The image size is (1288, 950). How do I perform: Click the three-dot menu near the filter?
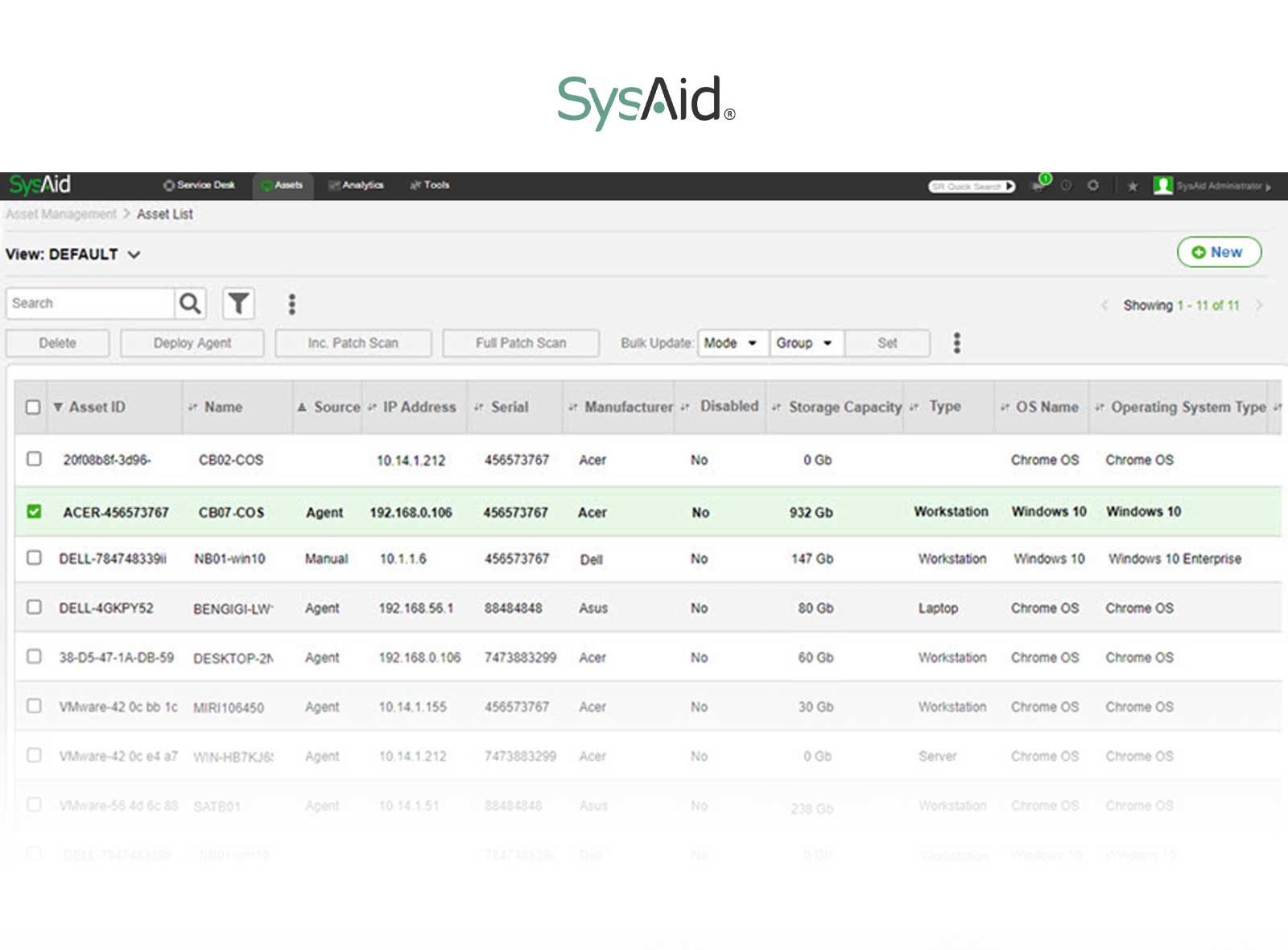(x=291, y=304)
